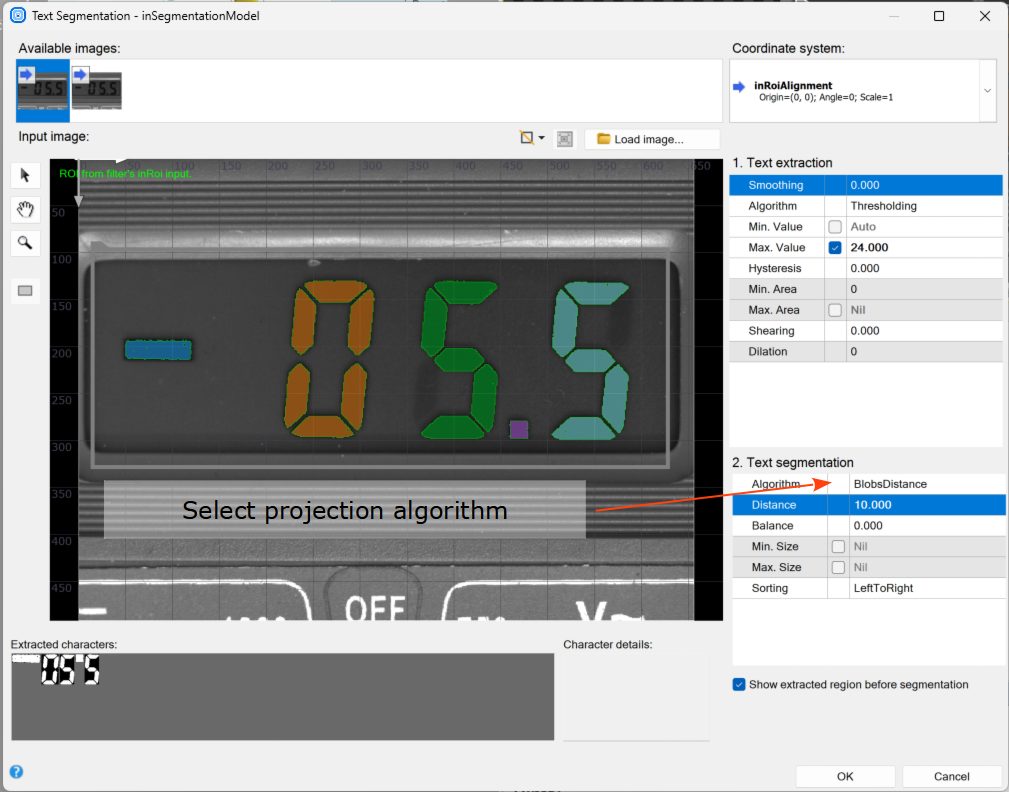Click the Load image button
Image resolution: width=1009 pixels, height=792 pixels.
(651, 139)
